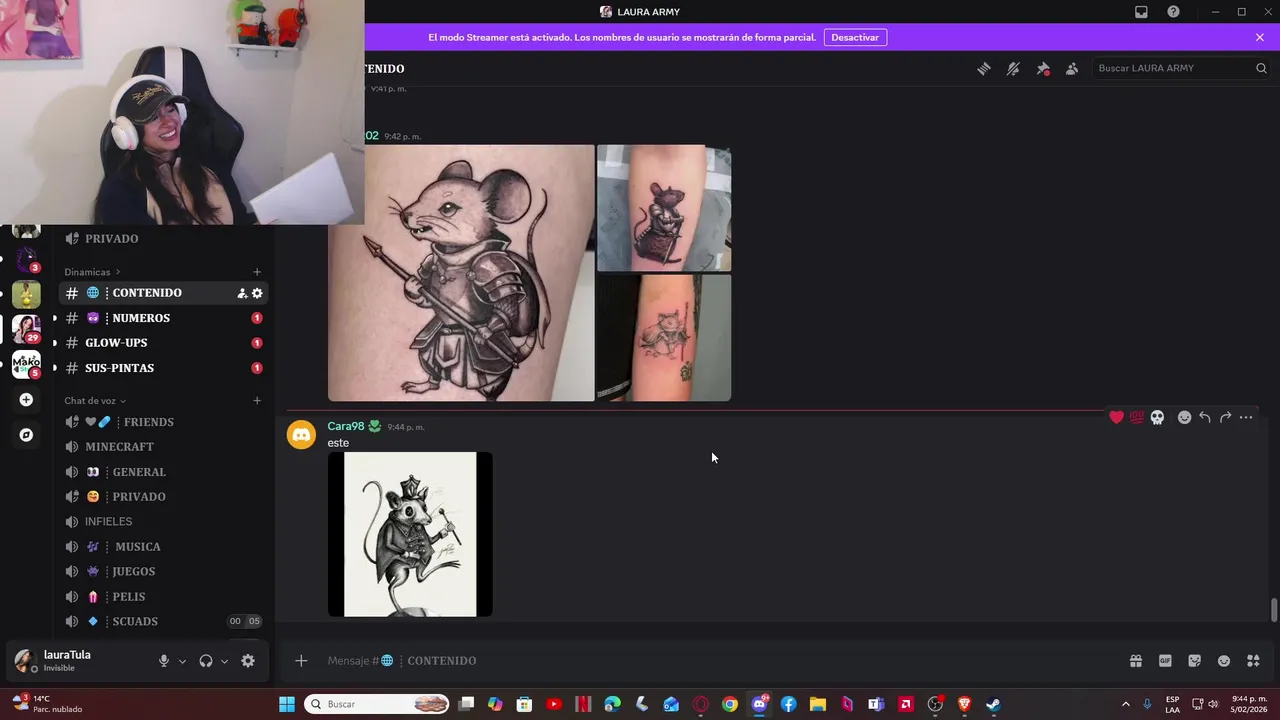Open the inbox icon in title bar
Viewport: 1280px width, 720px height.
tap(1141, 12)
